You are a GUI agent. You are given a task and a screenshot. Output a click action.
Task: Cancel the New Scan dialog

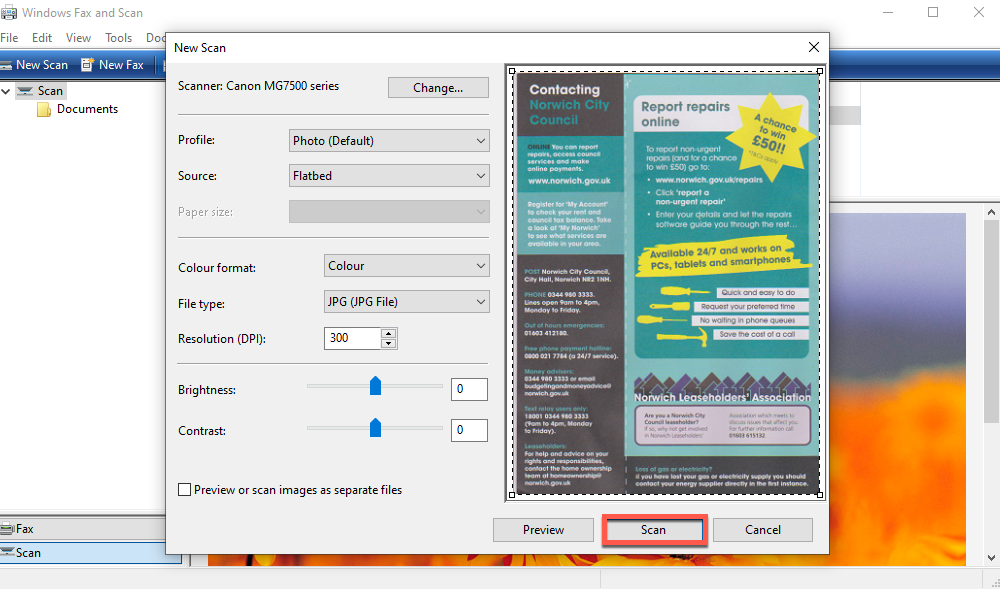[x=763, y=530]
